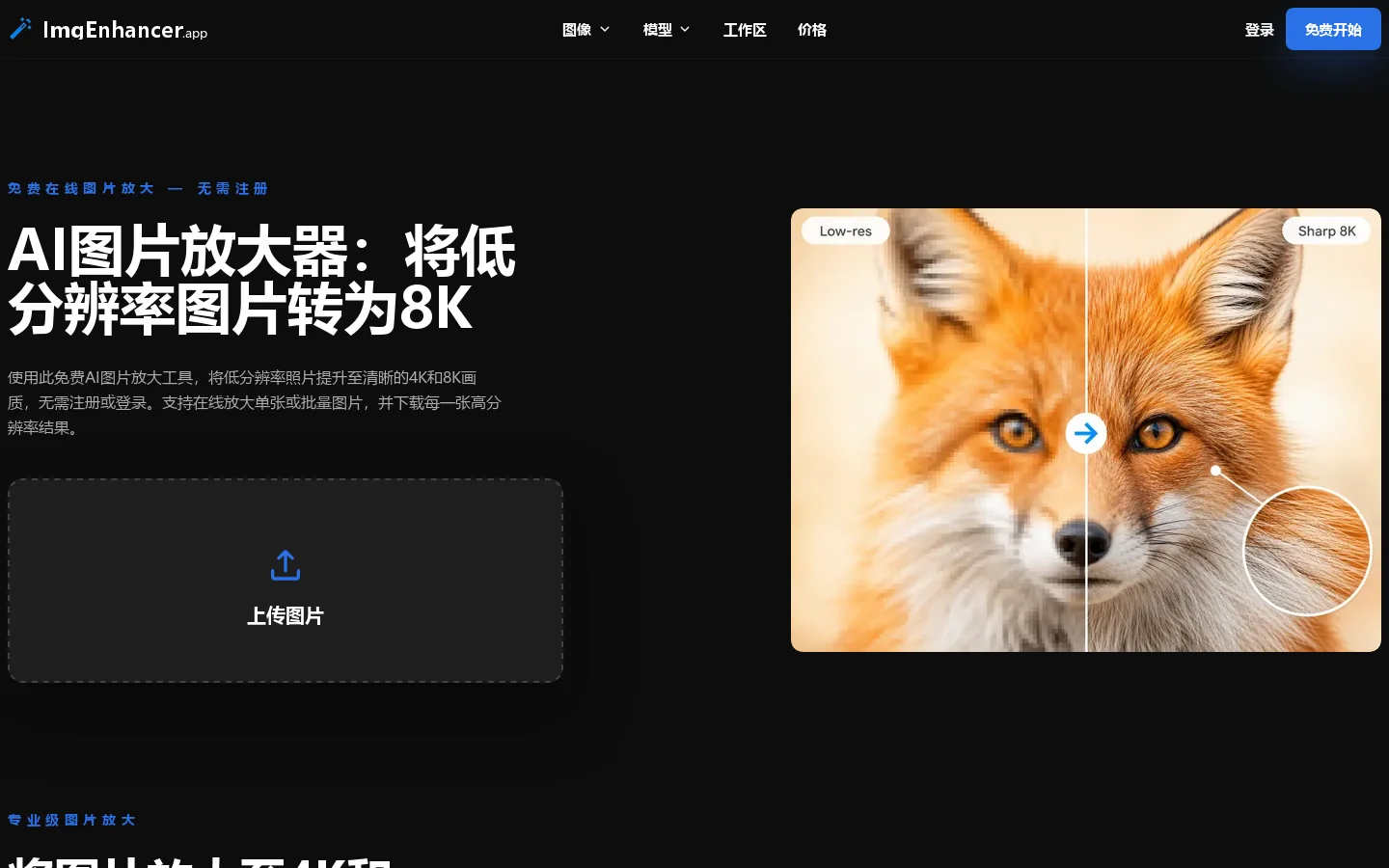
Task: Click the fox comparison image
Action: point(1085,430)
